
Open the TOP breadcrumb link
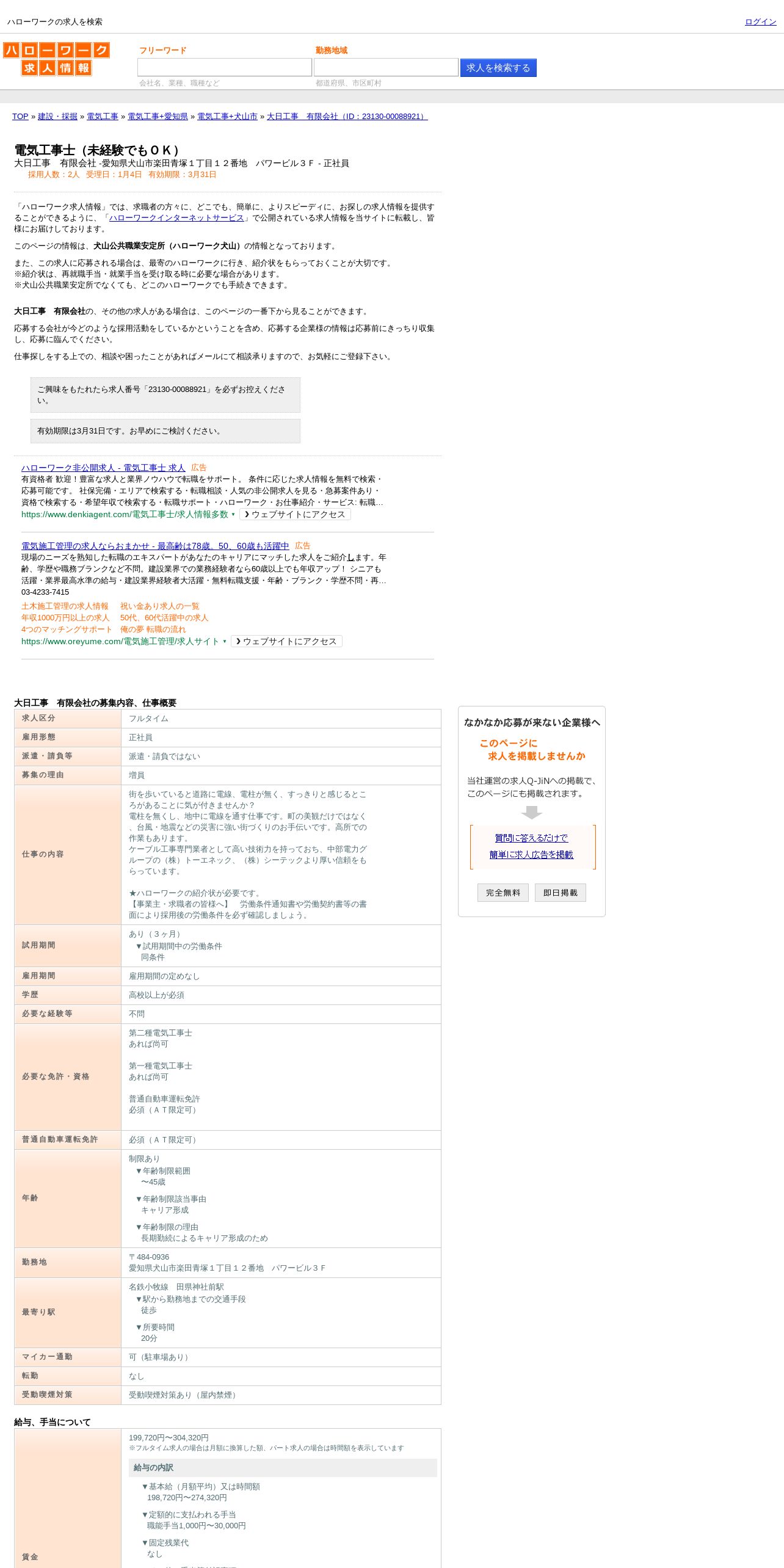point(20,117)
